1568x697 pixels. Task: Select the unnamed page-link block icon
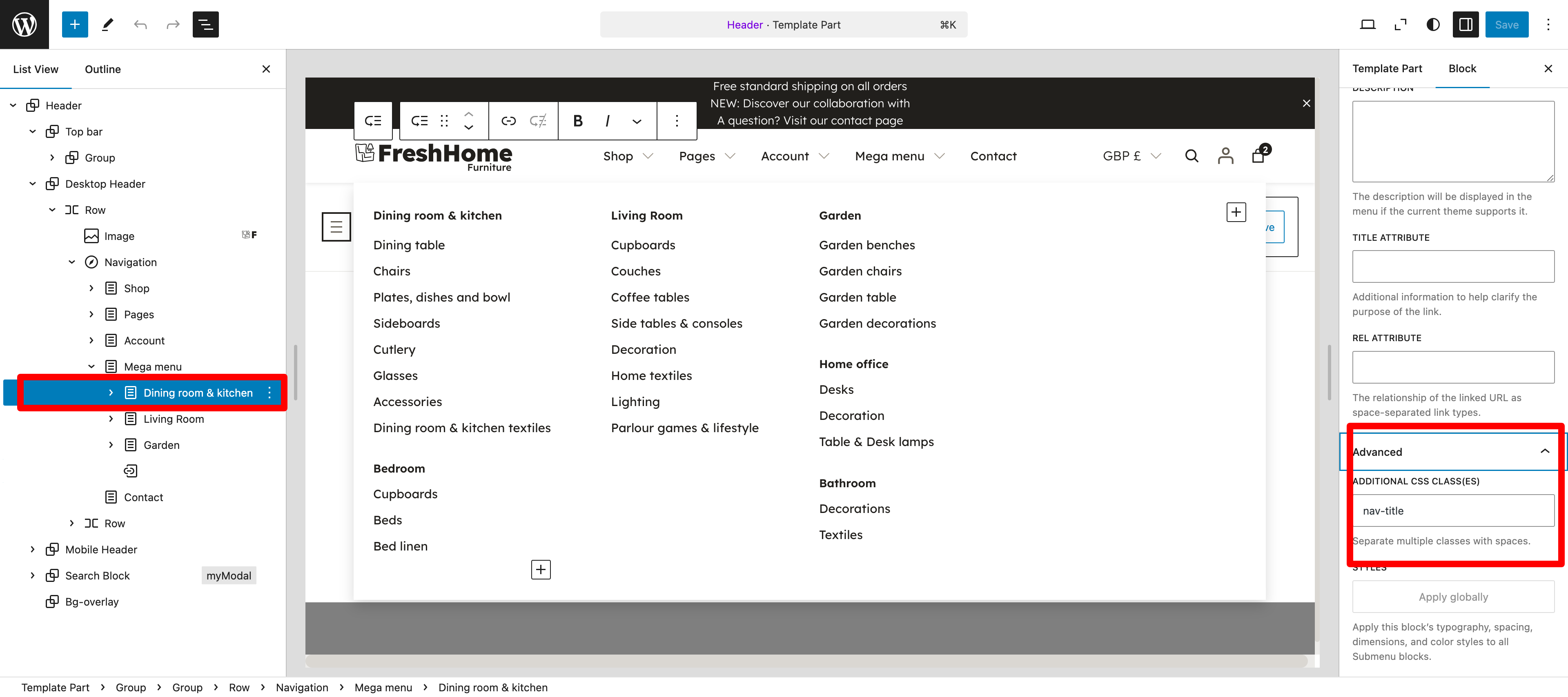(x=130, y=471)
